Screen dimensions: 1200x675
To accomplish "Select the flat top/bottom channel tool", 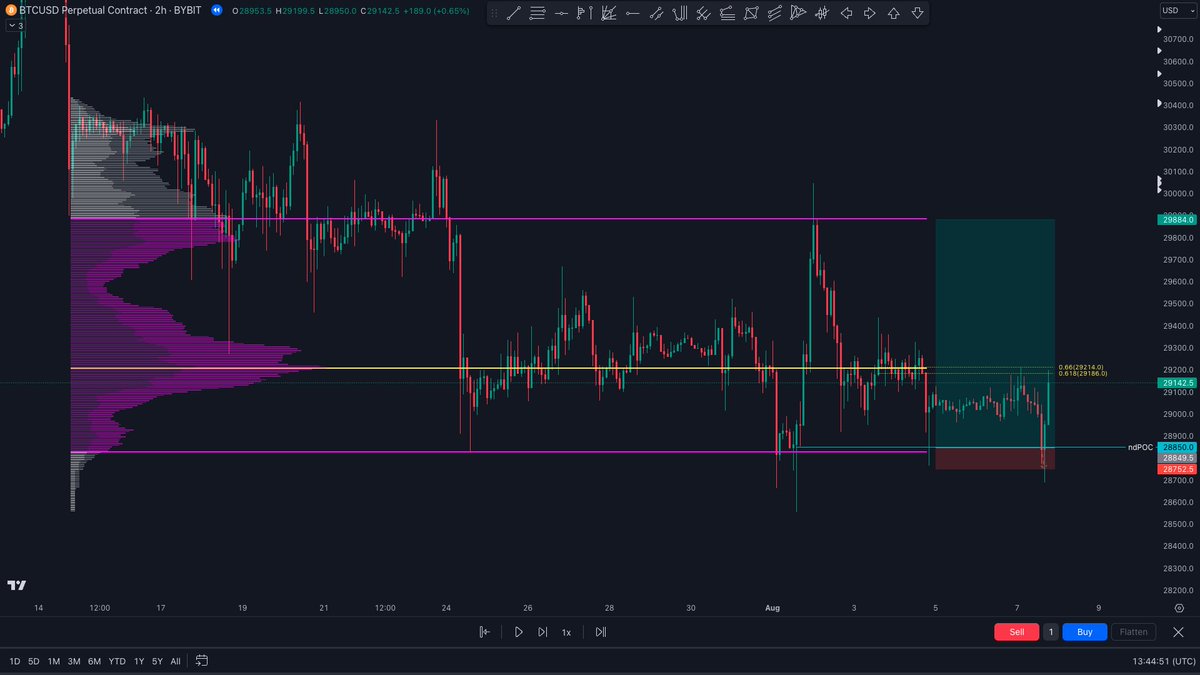I will pyautogui.click(x=727, y=14).
